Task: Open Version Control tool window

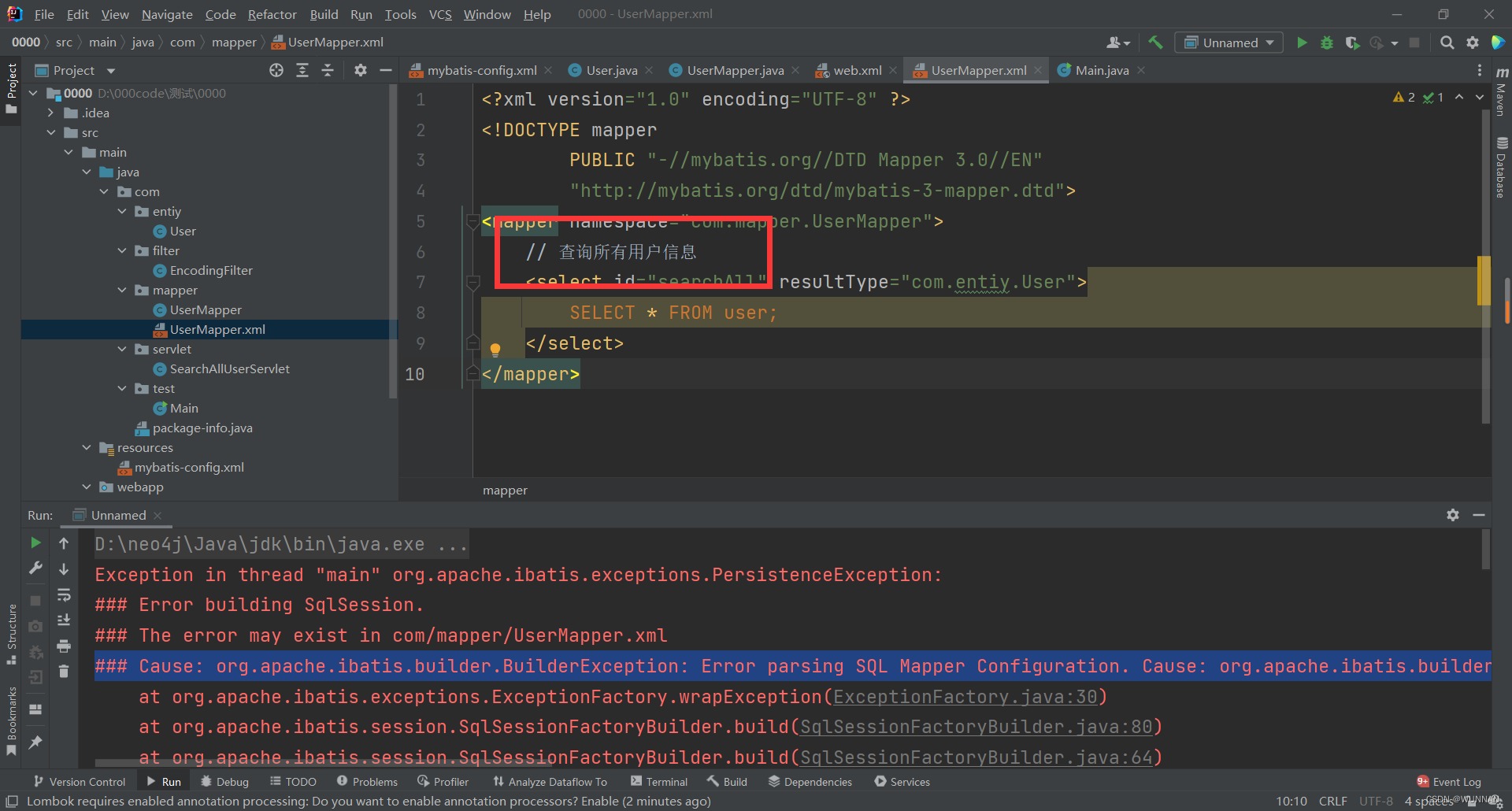Action: (80, 782)
